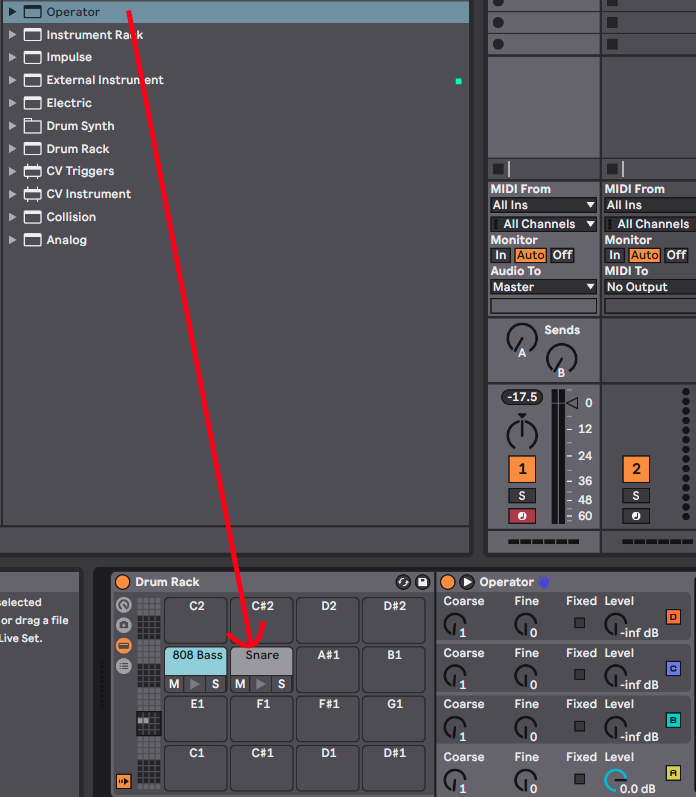
Task: Click the Send A knob
Action: (x=522, y=339)
